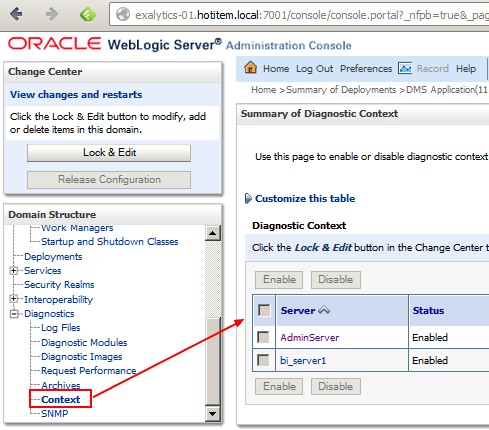Viewport: 489px width, 430px height.
Task: Click the globe site icon in address bar
Action: [123, 14]
